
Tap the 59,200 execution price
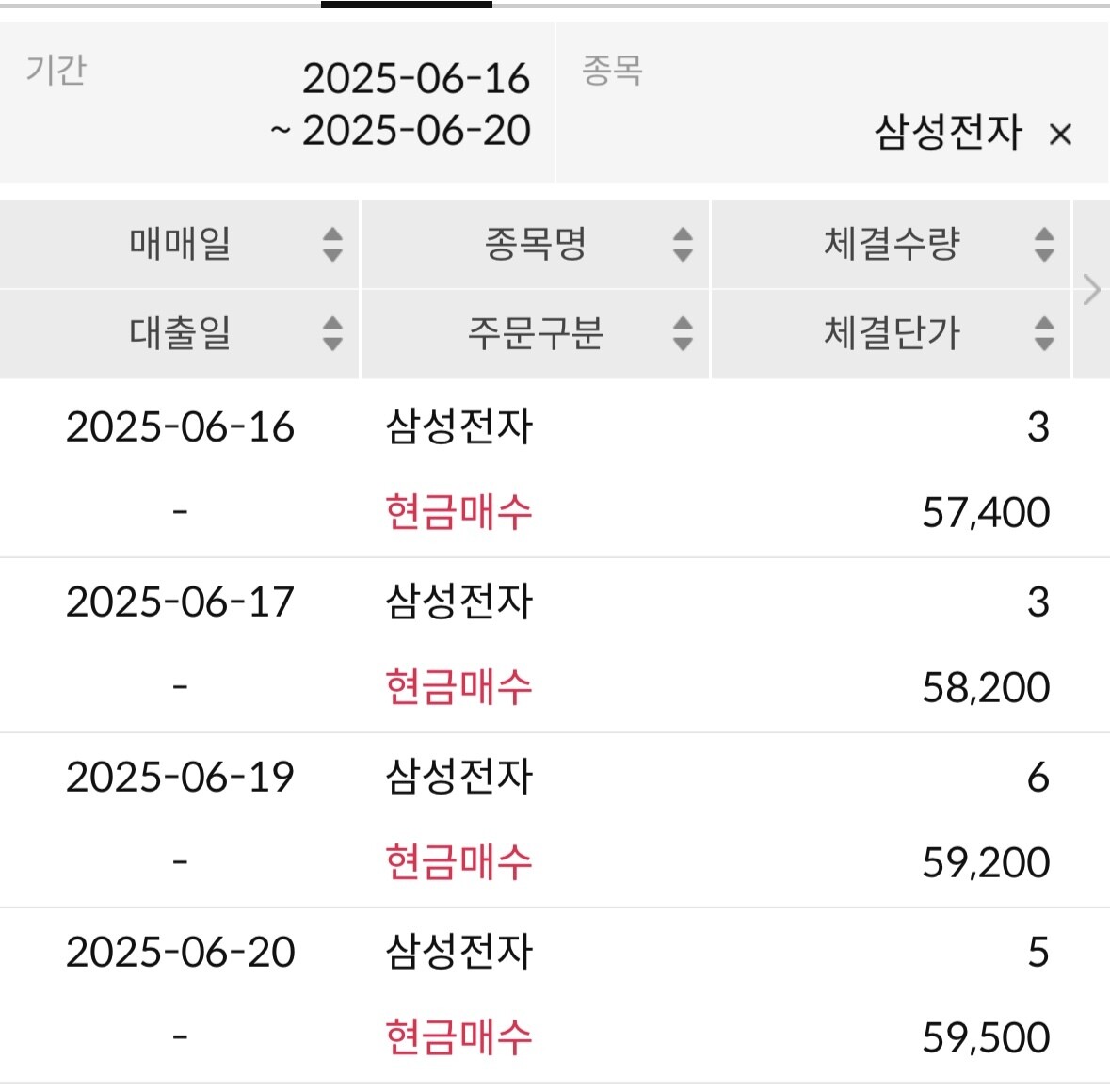click(986, 862)
